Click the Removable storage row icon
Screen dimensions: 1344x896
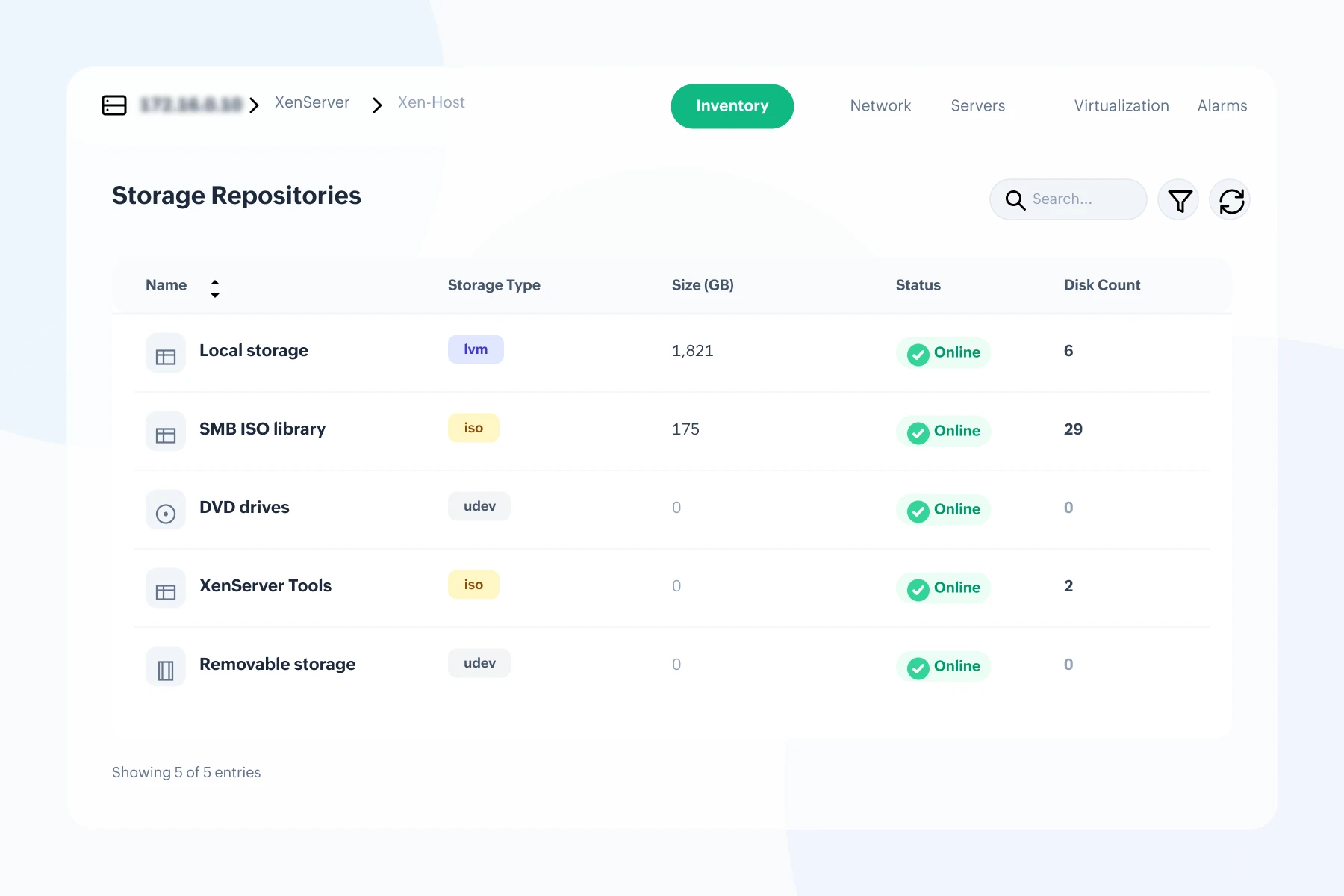[166, 667]
